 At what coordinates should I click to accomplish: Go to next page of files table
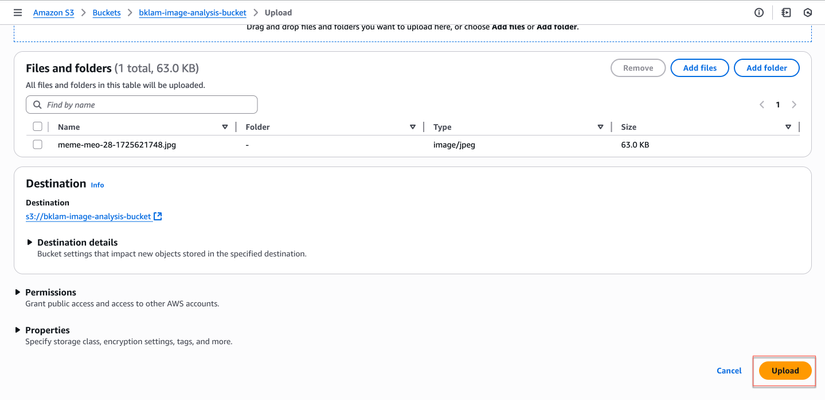(794, 104)
